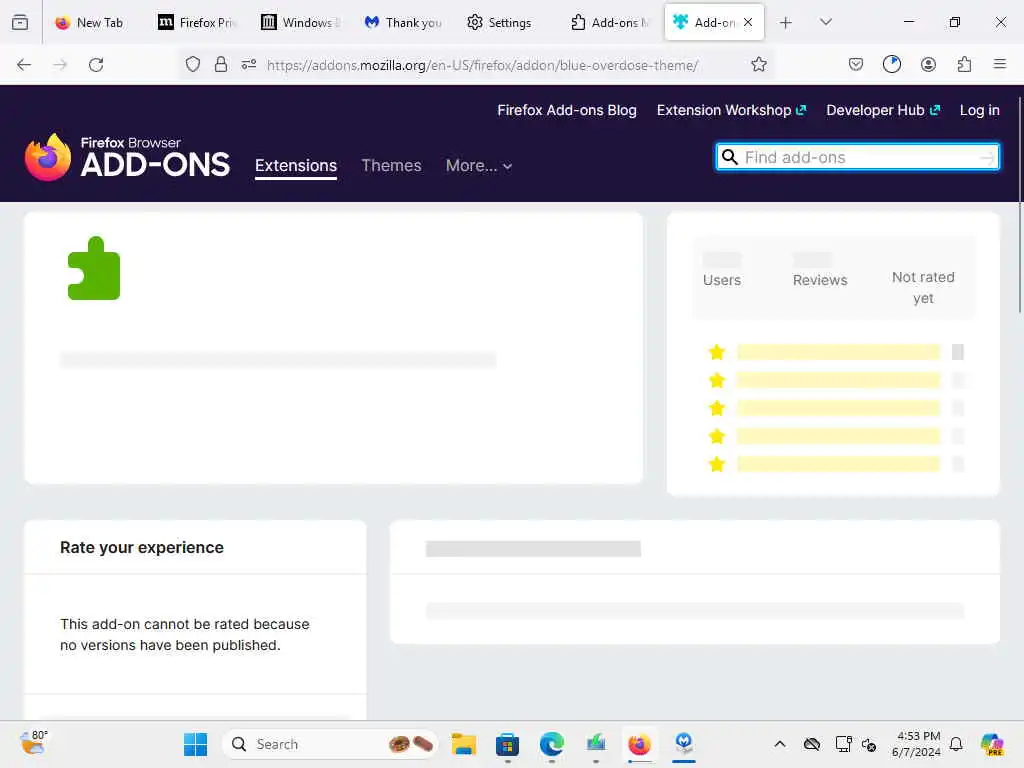Expand the list all tabs dropdown
1024x768 pixels.
coord(826,22)
